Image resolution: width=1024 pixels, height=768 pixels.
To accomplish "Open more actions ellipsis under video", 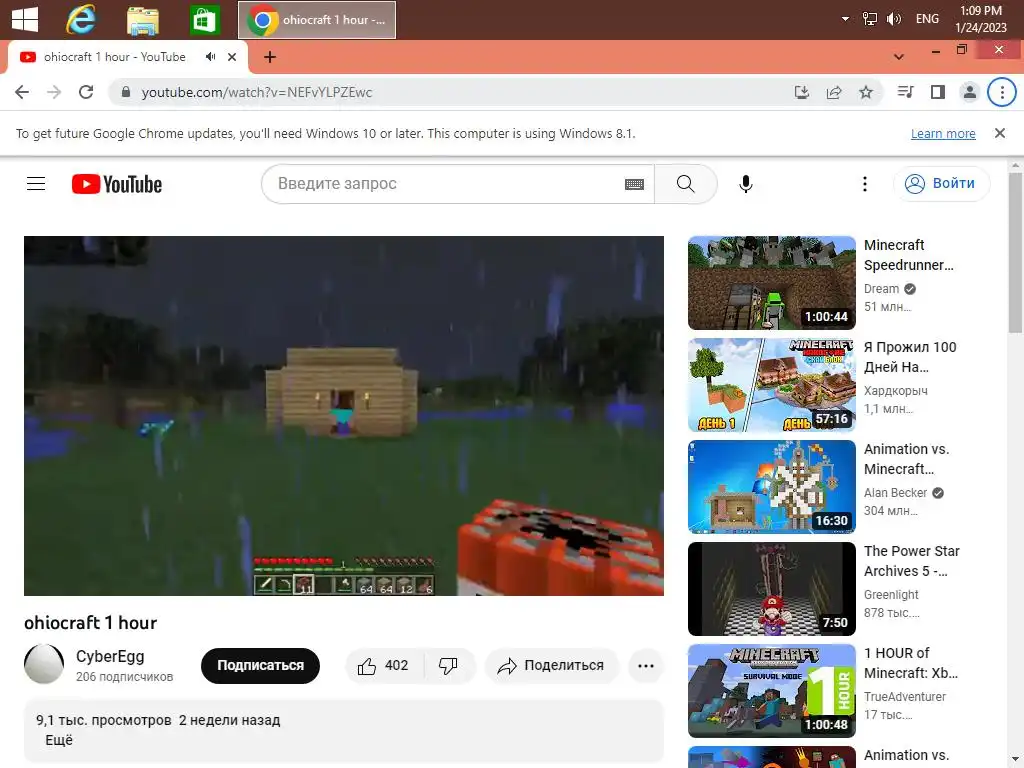I will (x=646, y=665).
